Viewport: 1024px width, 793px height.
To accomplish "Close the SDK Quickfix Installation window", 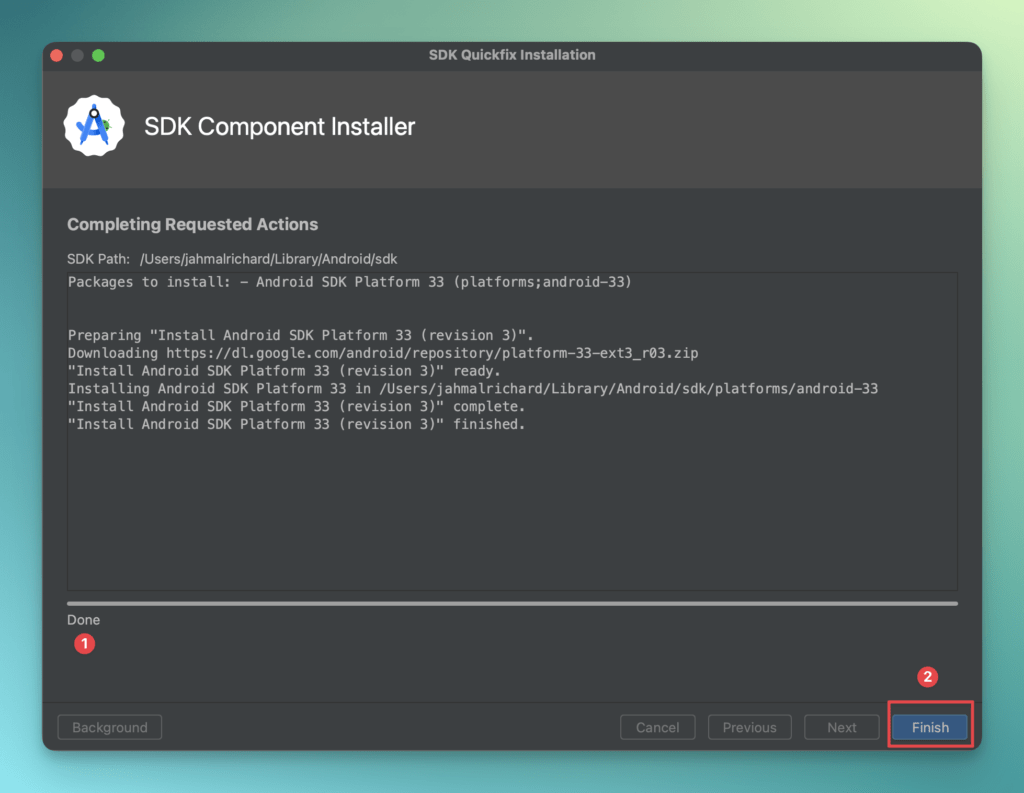I will [57, 56].
